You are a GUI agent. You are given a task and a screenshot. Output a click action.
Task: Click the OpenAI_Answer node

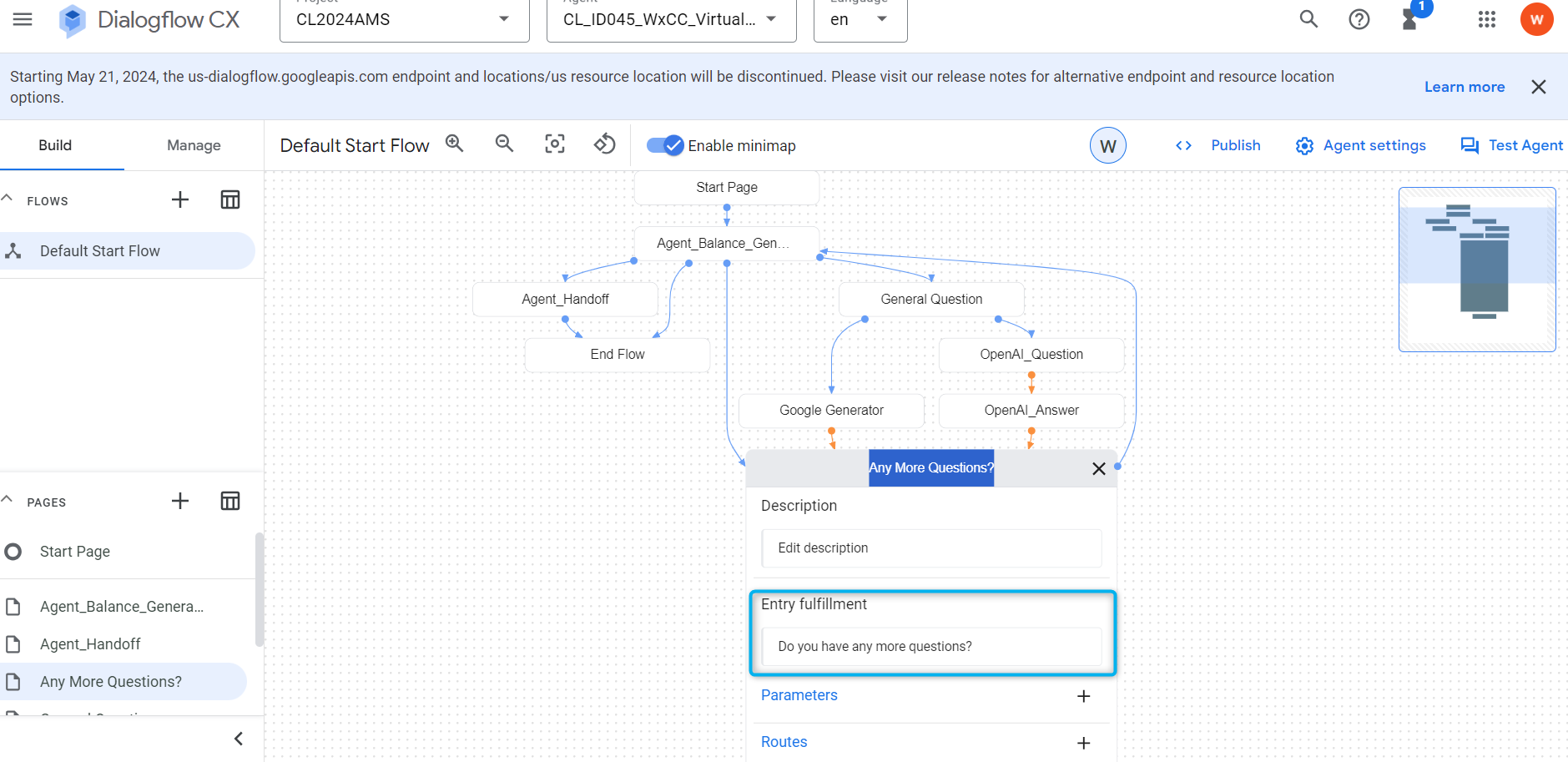click(1031, 411)
